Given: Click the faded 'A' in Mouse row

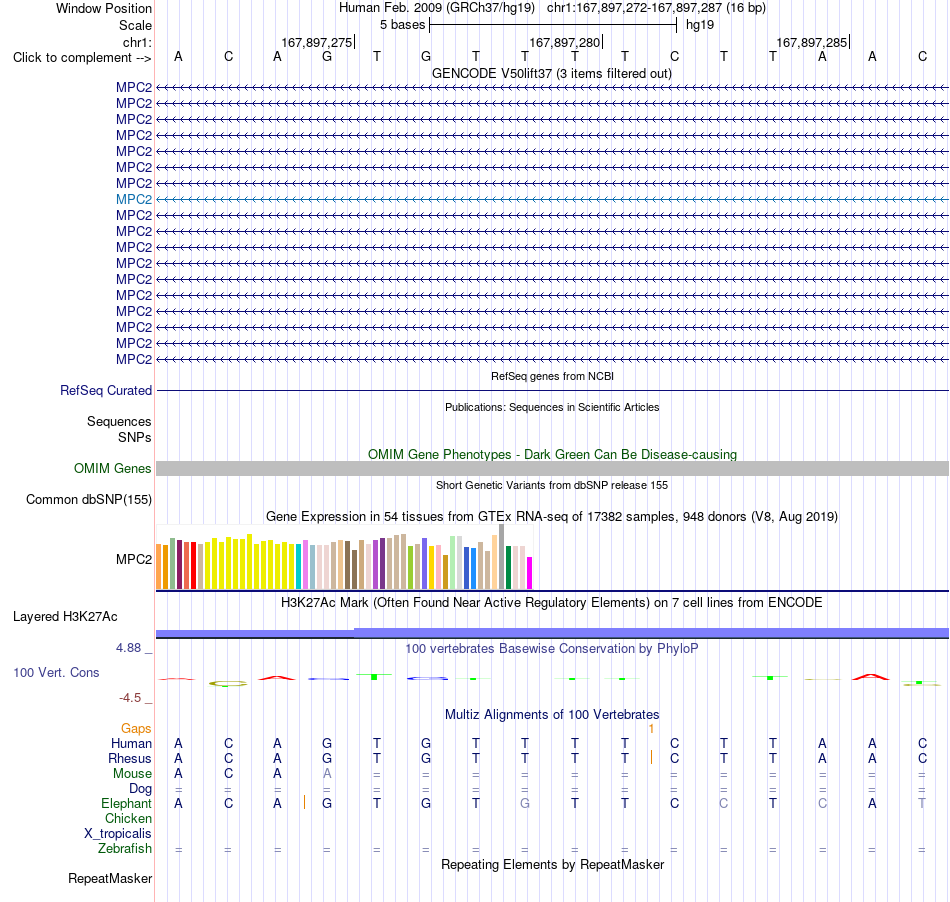Looking at the screenshot, I should coord(327,774).
